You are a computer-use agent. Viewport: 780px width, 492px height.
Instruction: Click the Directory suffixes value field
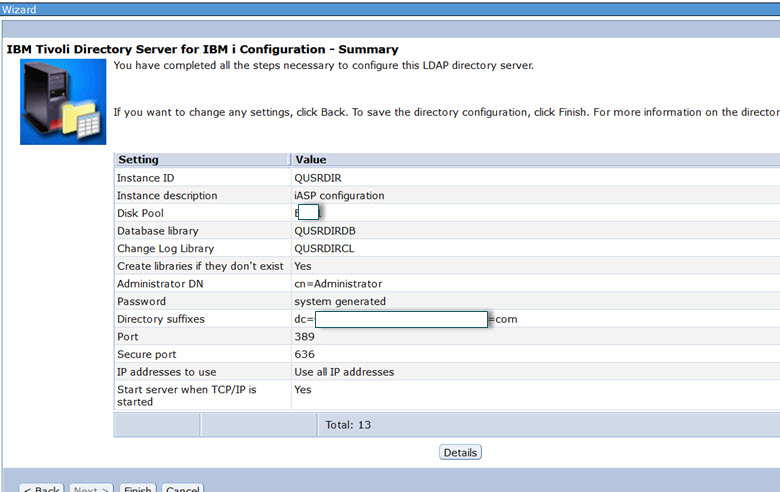click(400, 319)
